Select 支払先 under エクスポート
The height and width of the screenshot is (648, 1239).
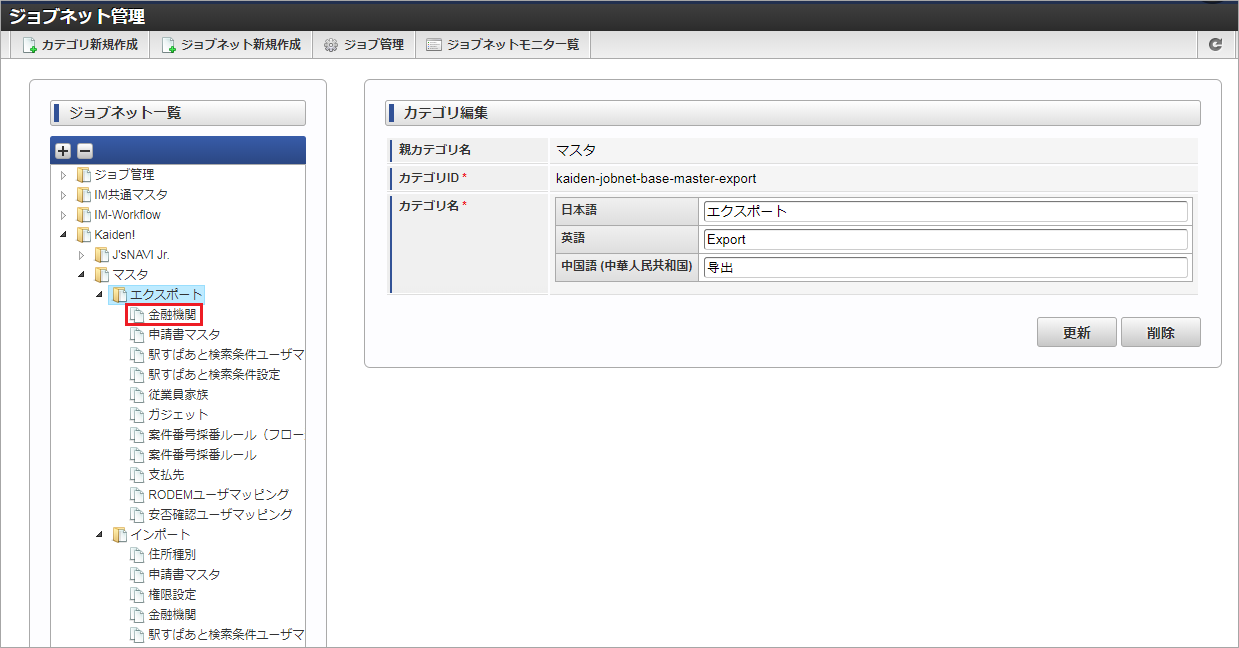tap(166, 475)
